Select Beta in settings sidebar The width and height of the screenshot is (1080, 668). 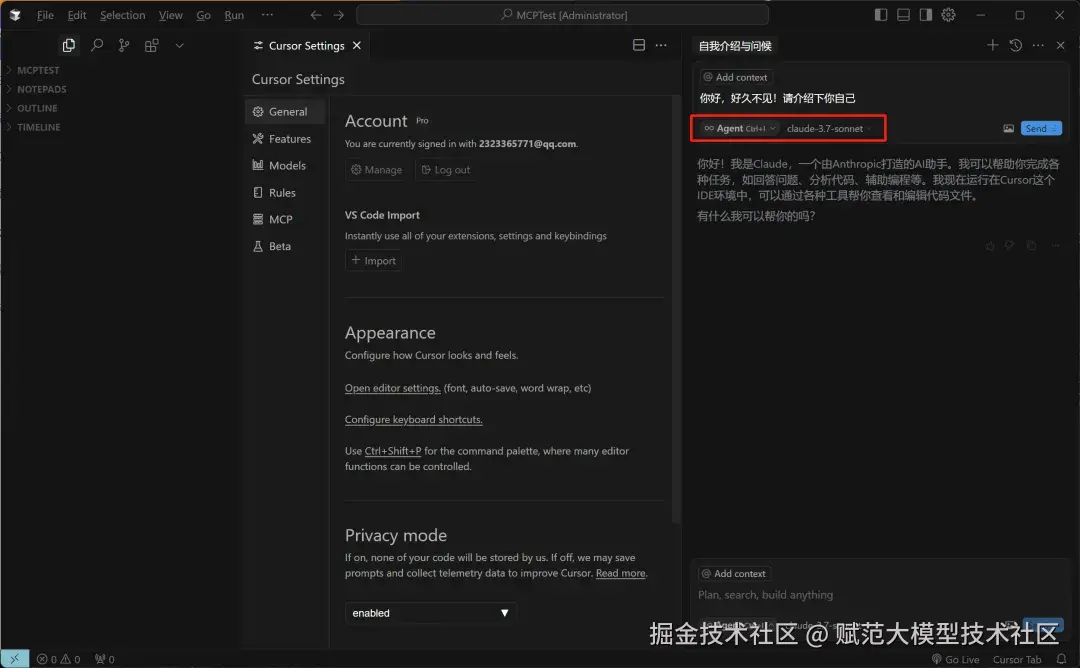(x=284, y=246)
